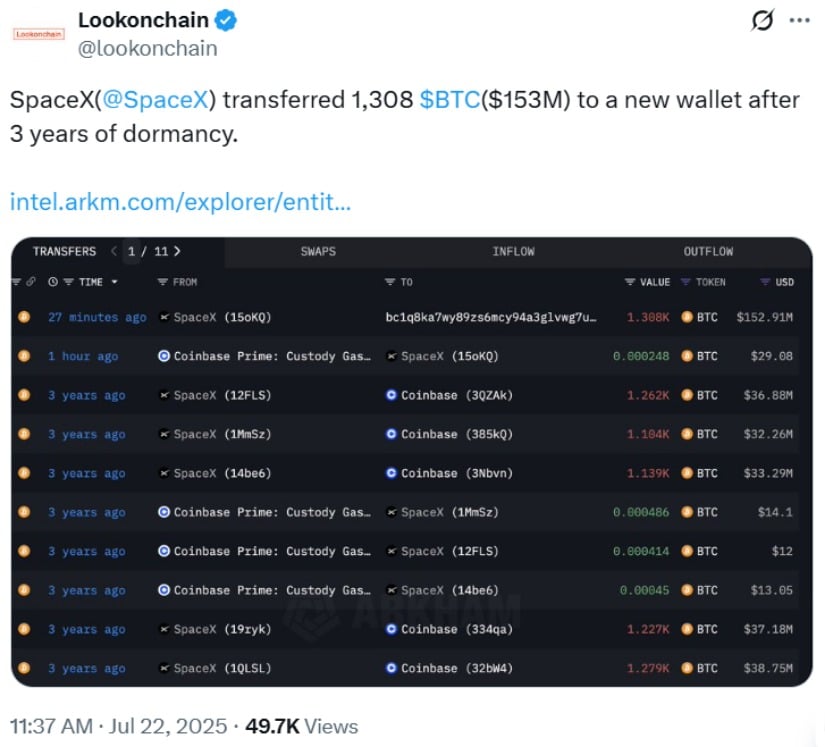Click the Coinbase Prime icon in the 1 hour ago row
Screen dimensions: 825x747
(x=164, y=356)
